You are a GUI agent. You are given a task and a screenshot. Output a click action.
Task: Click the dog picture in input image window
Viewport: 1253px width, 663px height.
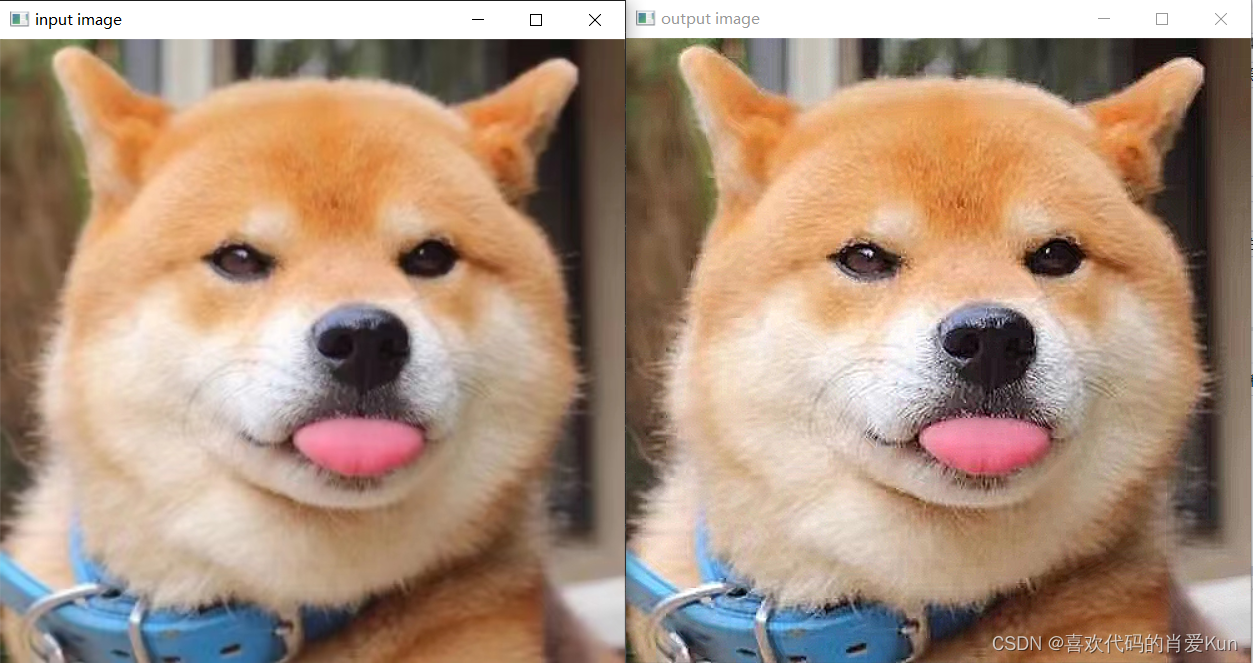point(312,351)
